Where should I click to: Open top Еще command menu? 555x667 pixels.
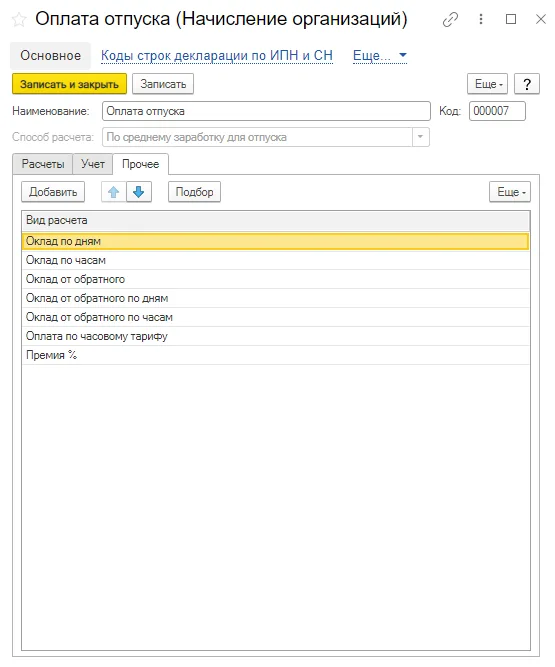(489, 84)
